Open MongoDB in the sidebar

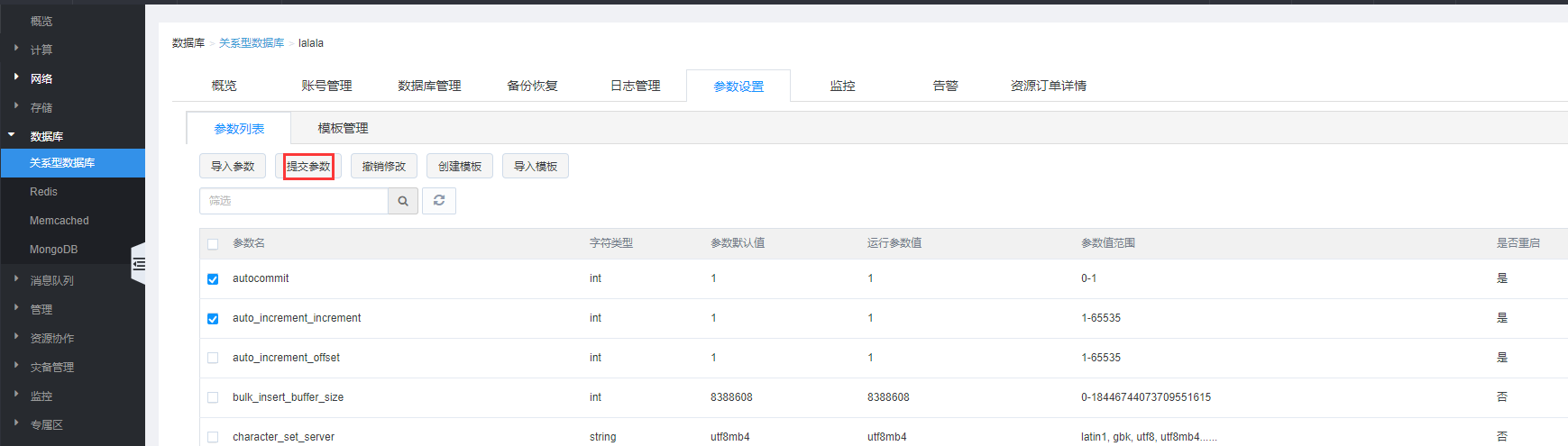point(53,250)
